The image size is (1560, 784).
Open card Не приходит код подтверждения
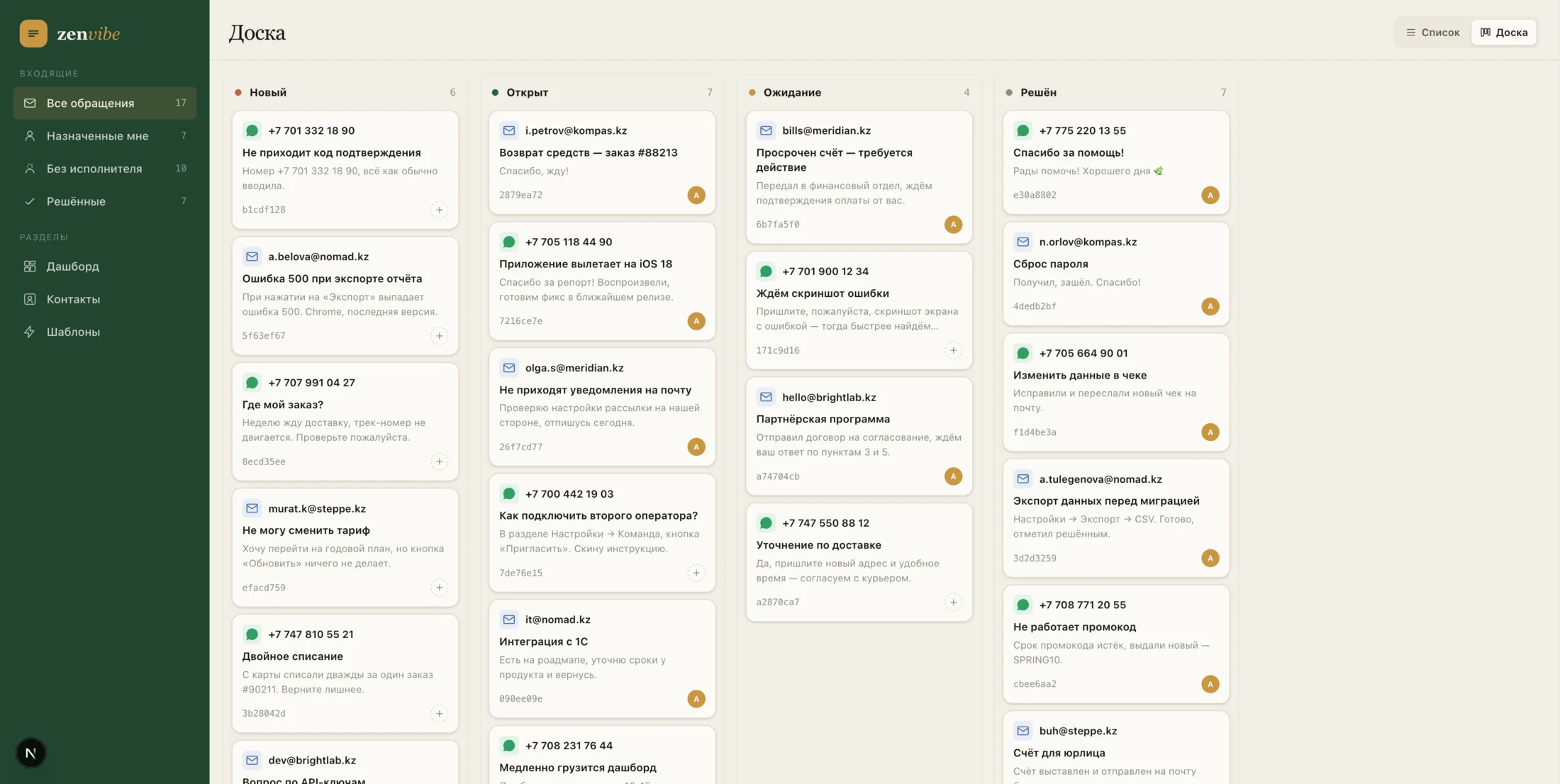pyautogui.click(x=345, y=169)
